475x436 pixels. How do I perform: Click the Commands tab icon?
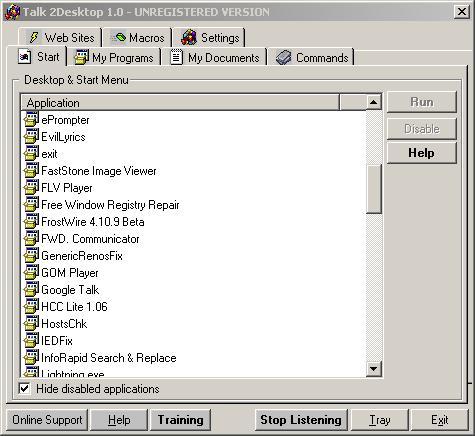pyautogui.click(x=283, y=58)
